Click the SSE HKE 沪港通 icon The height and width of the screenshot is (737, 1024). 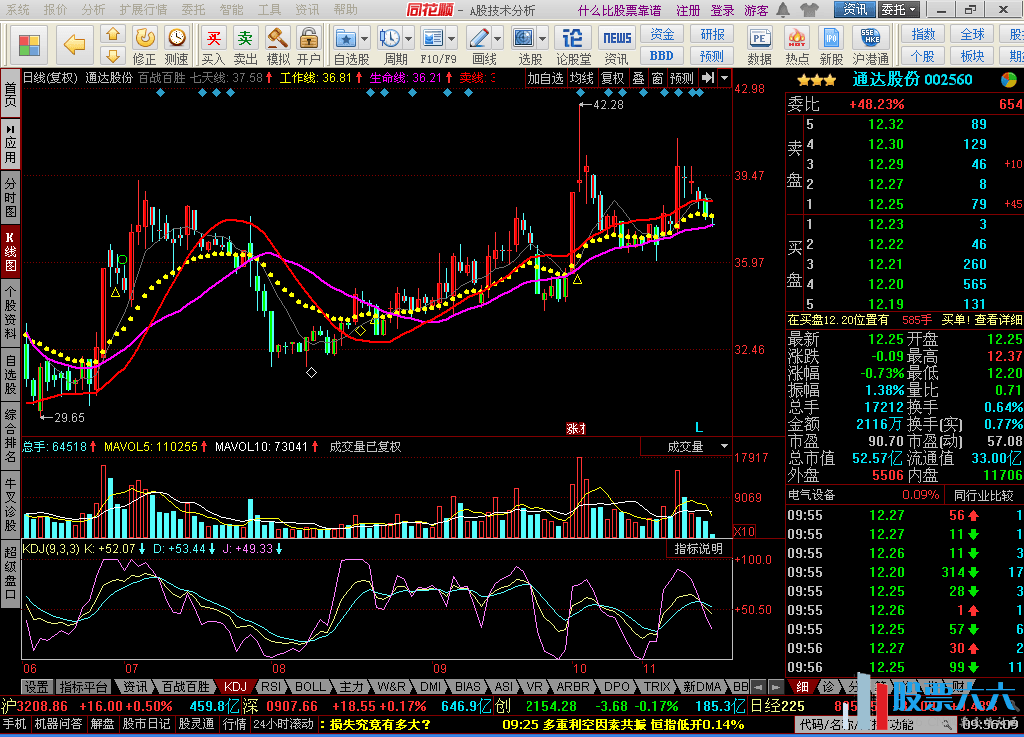coord(870,39)
